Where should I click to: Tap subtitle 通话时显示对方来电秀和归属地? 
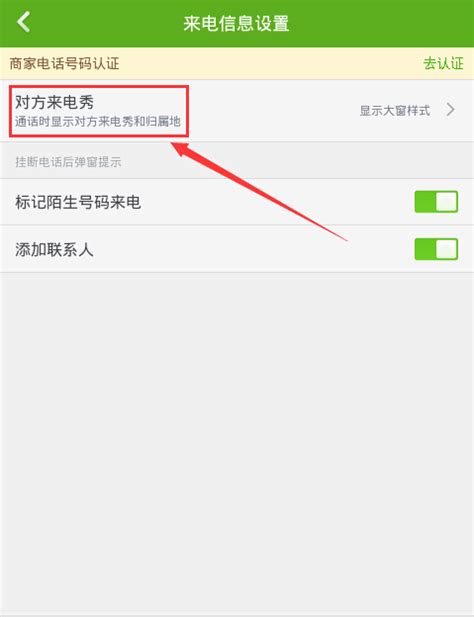98,121
